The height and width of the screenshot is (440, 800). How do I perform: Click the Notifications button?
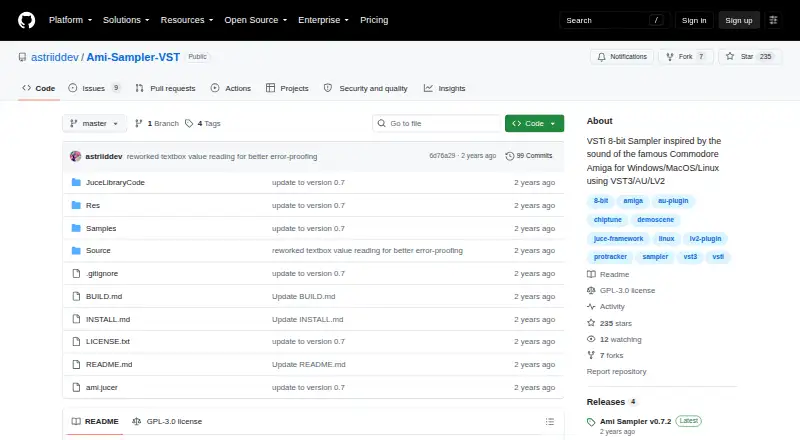[622, 57]
